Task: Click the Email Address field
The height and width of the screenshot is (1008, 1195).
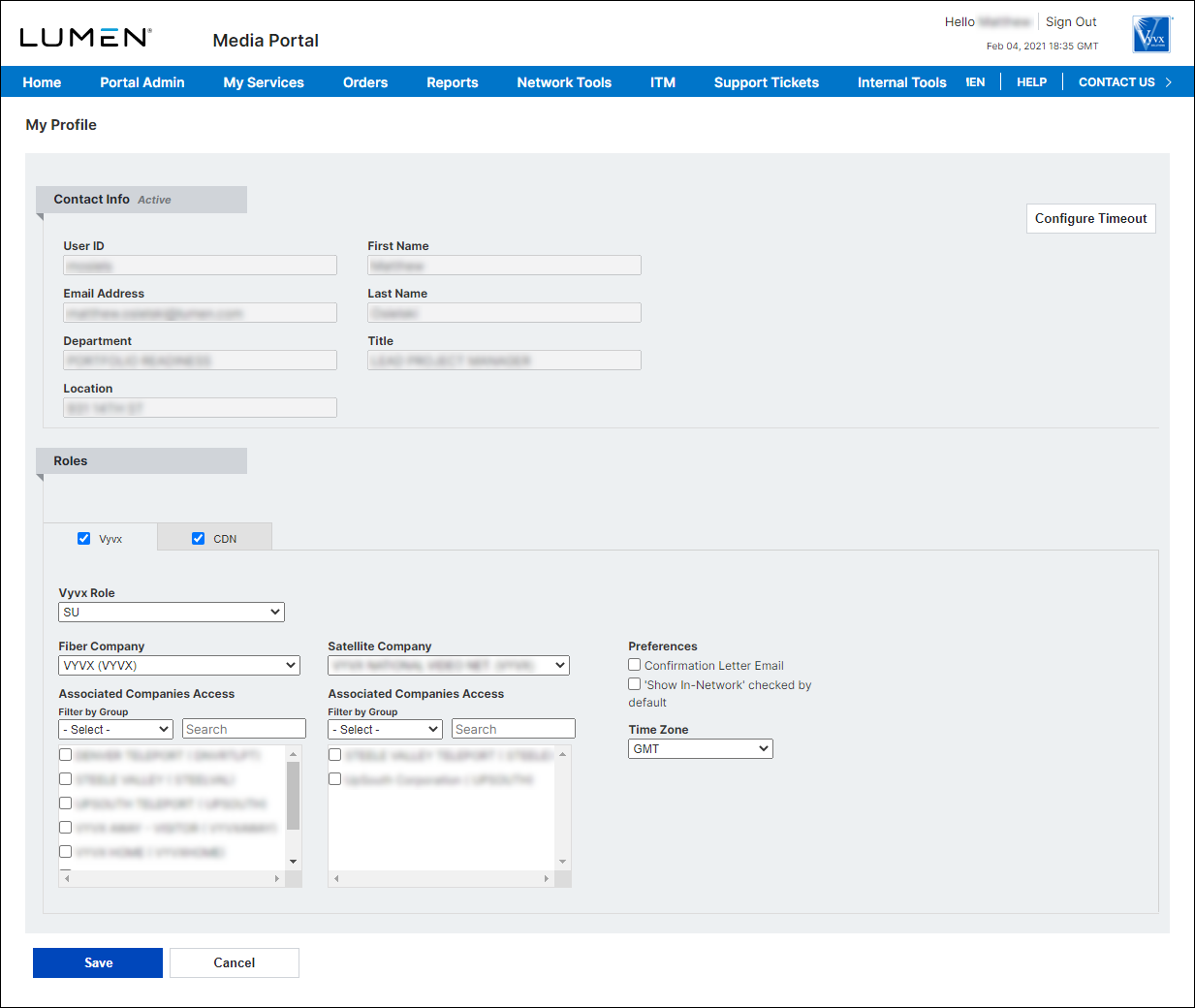Action: tap(201, 313)
